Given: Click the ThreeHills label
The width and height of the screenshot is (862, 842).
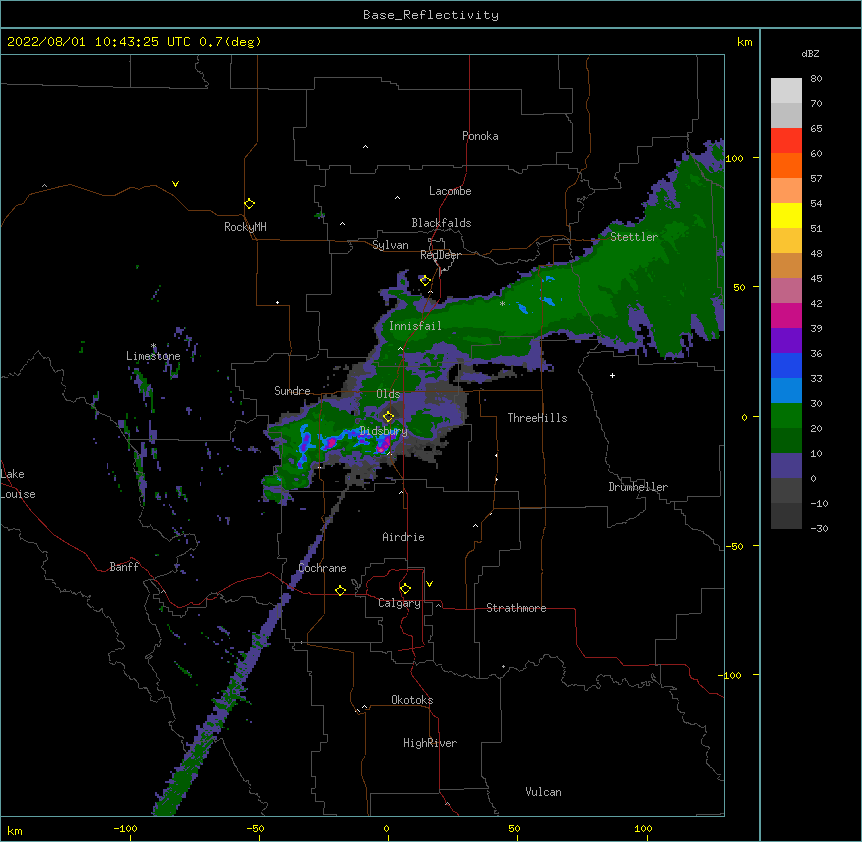Looking at the screenshot, I should 537,418.
